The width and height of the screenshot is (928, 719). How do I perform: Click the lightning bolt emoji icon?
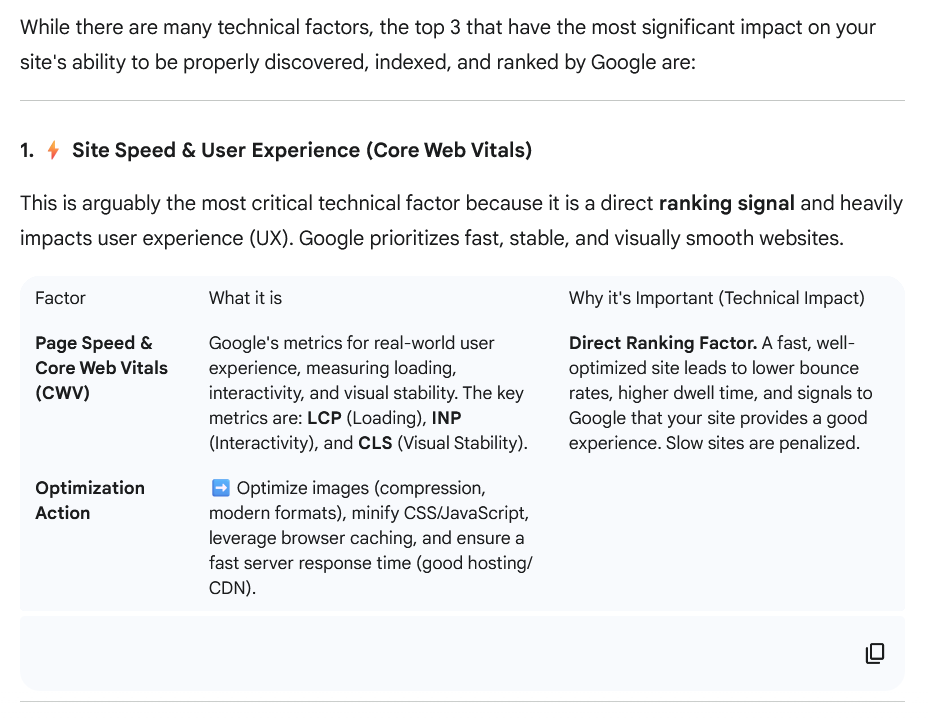[53, 151]
